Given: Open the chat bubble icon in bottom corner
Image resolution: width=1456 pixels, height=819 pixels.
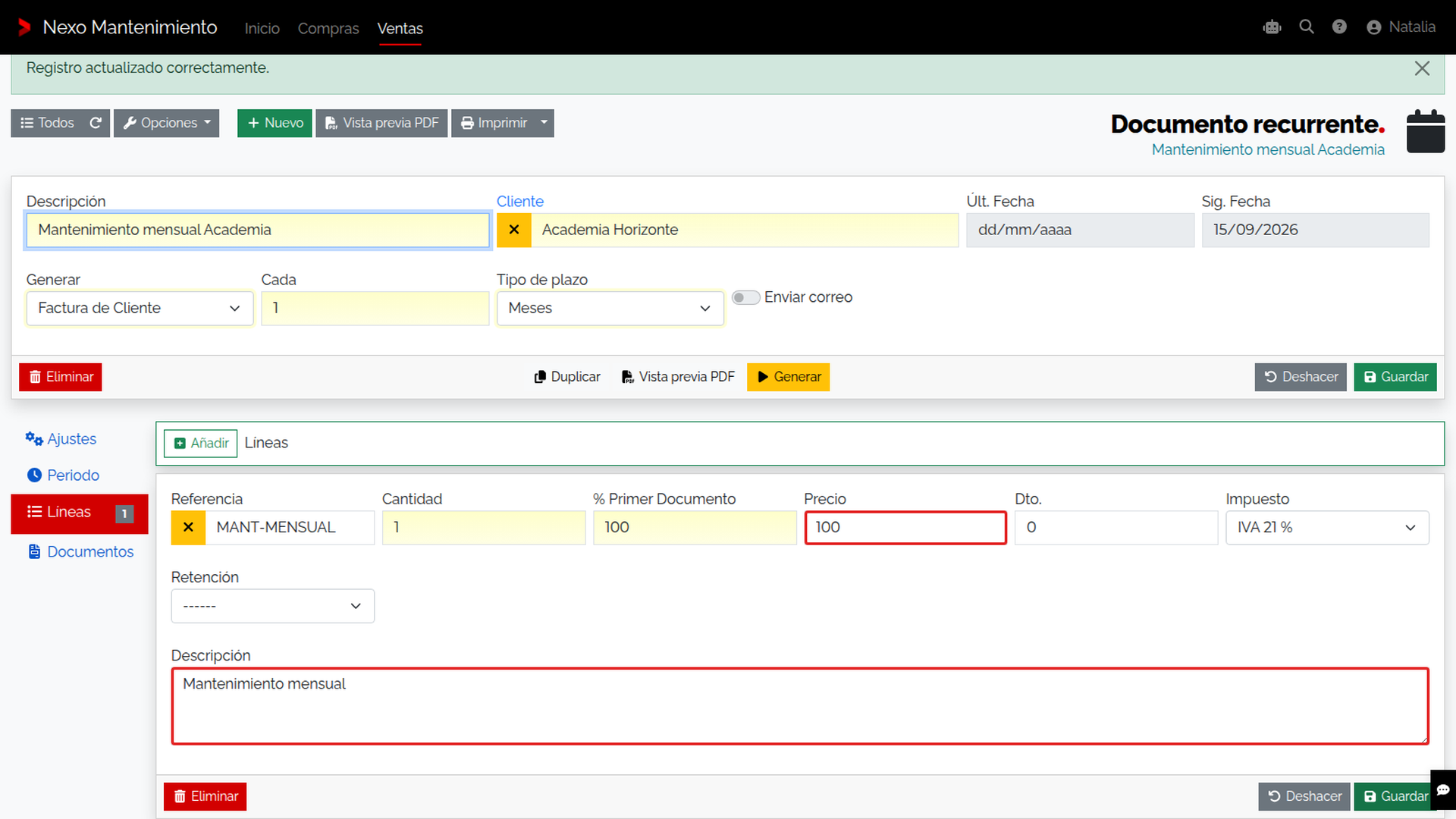Looking at the screenshot, I should tap(1443, 790).
